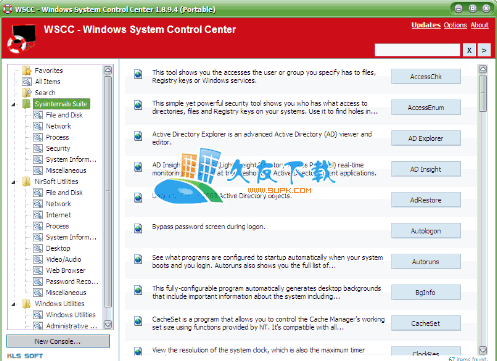497x361 pixels.
Task: Click the File and Disk icon under NirSoft Utilities
Action: tap(38, 192)
